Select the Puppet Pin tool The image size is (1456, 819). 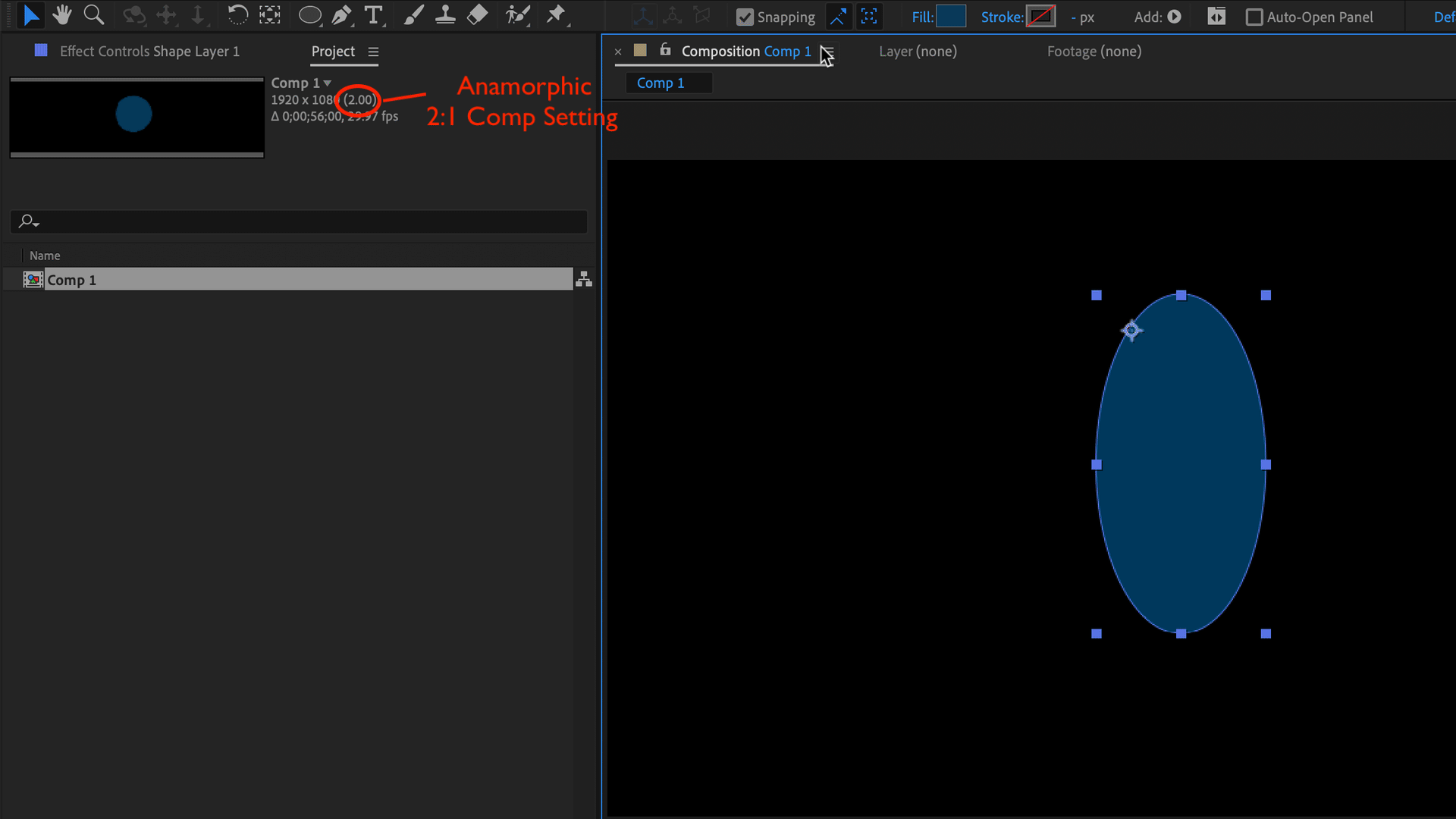tap(556, 15)
